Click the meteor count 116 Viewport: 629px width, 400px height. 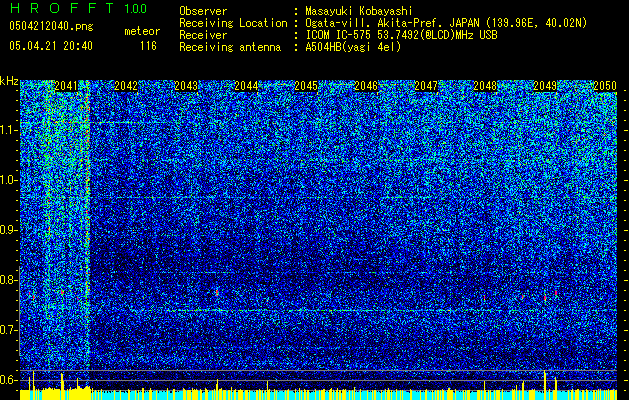point(148,46)
